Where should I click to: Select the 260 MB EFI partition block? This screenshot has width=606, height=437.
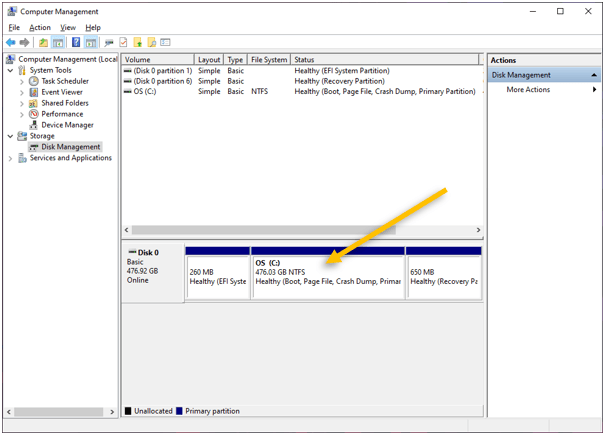pyautogui.click(x=218, y=273)
